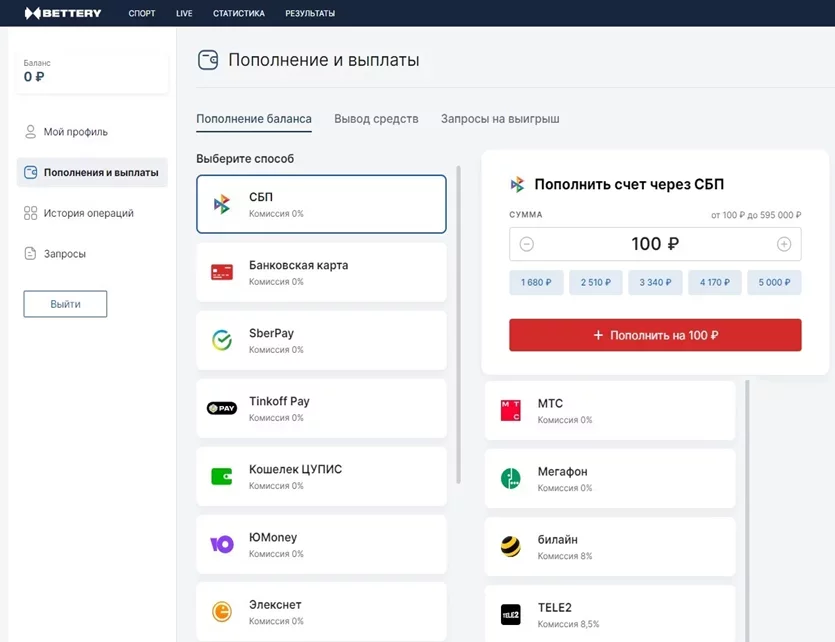The height and width of the screenshot is (642, 835).
Task: Open История операций in the sidebar
Action: coord(88,213)
